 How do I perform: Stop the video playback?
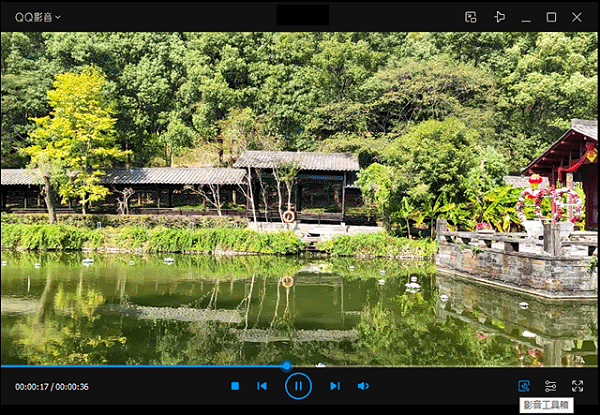(x=235, y=386)
